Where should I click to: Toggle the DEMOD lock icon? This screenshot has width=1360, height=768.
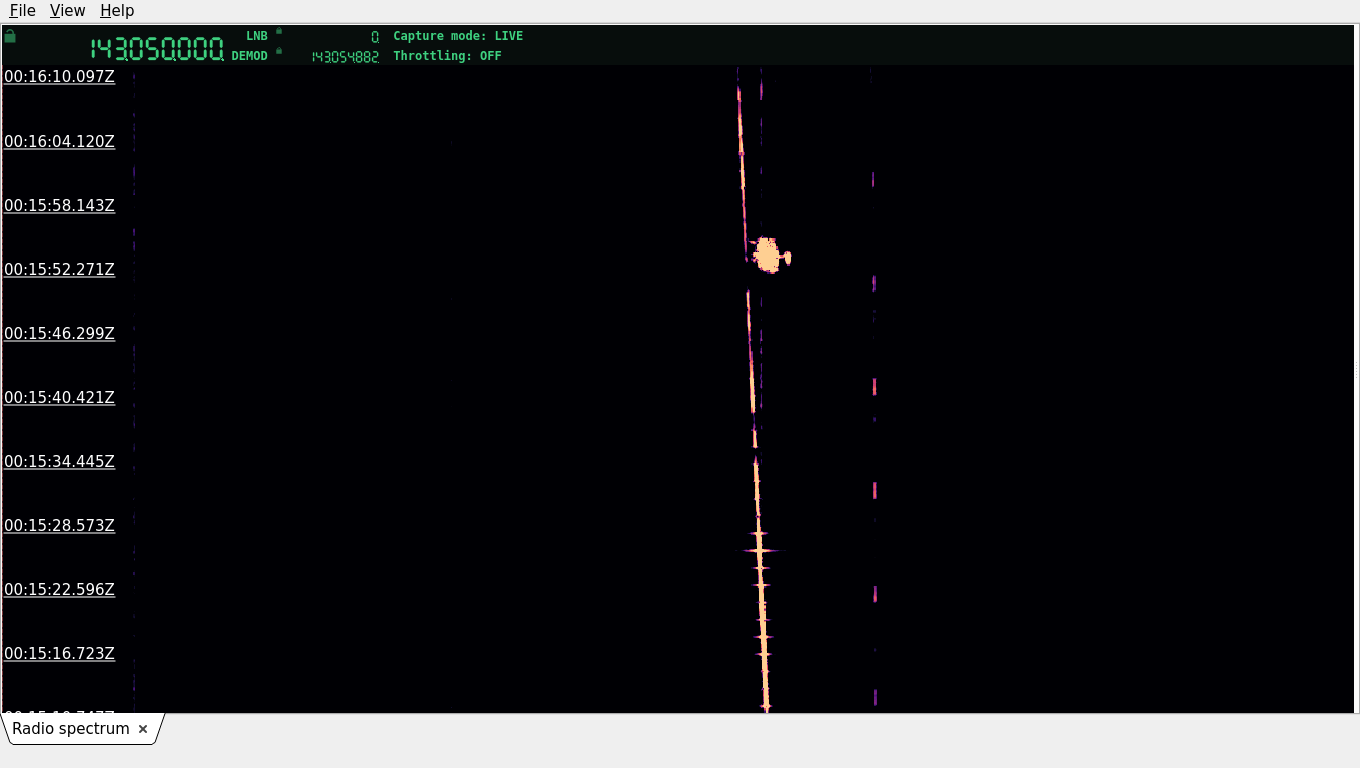click(x=279, y=51)
